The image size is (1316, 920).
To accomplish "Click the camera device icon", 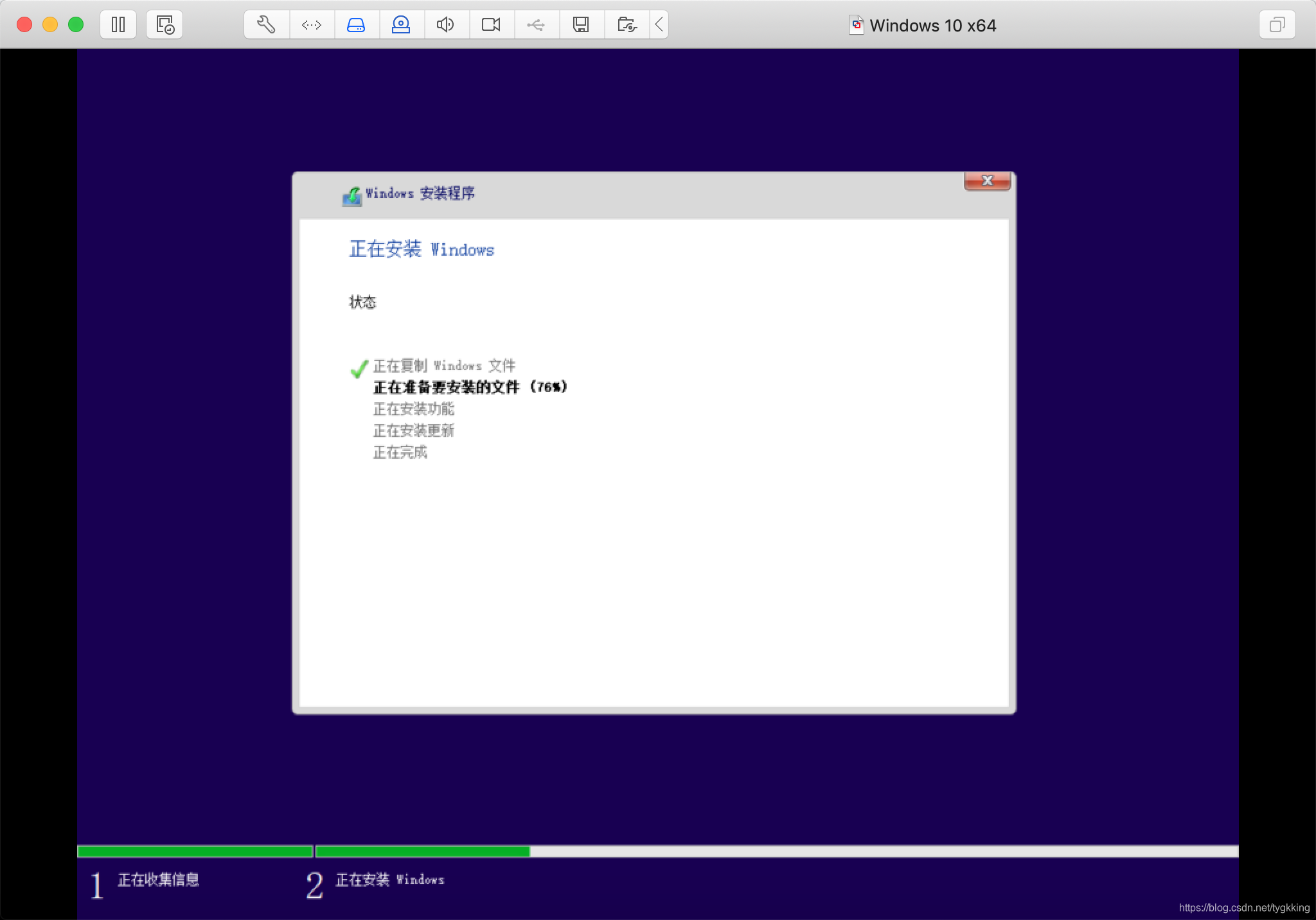I will point(491,25).
